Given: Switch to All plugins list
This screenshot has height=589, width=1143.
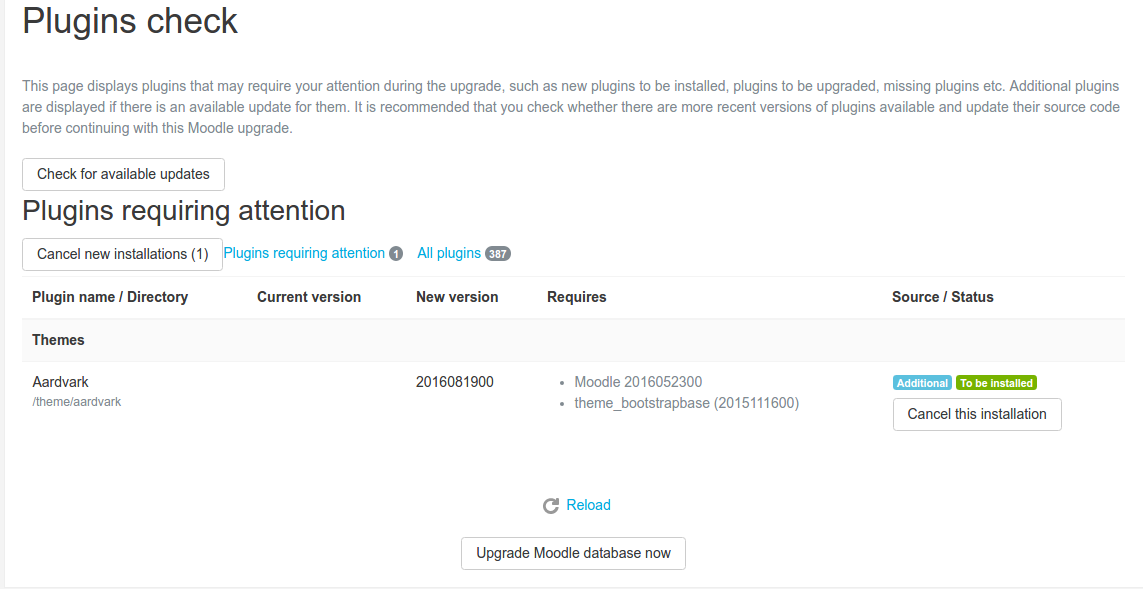Looking at the screenshot, I should coord(449,253).
